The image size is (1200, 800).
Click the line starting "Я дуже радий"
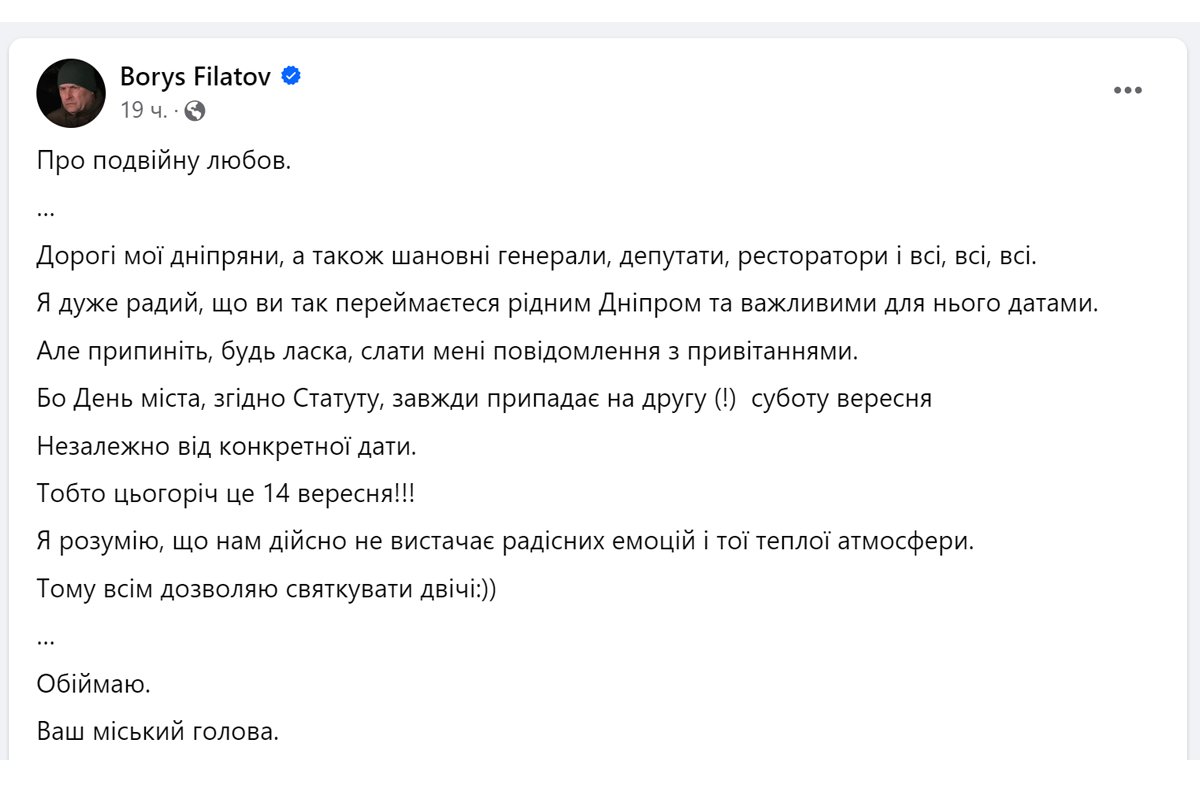(567, 304)
